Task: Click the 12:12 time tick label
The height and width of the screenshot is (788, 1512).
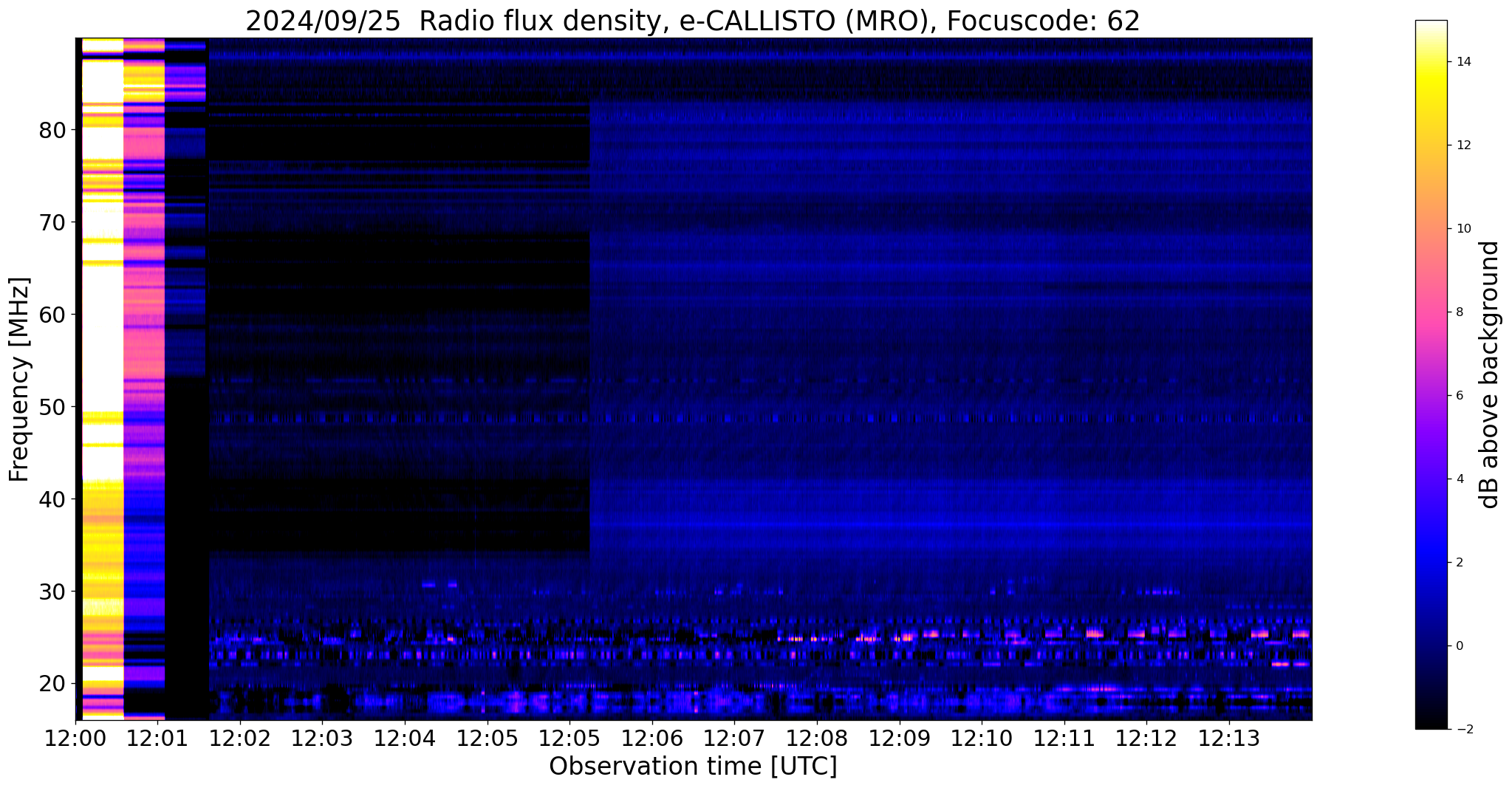Action: click(x=1146, y=738)
